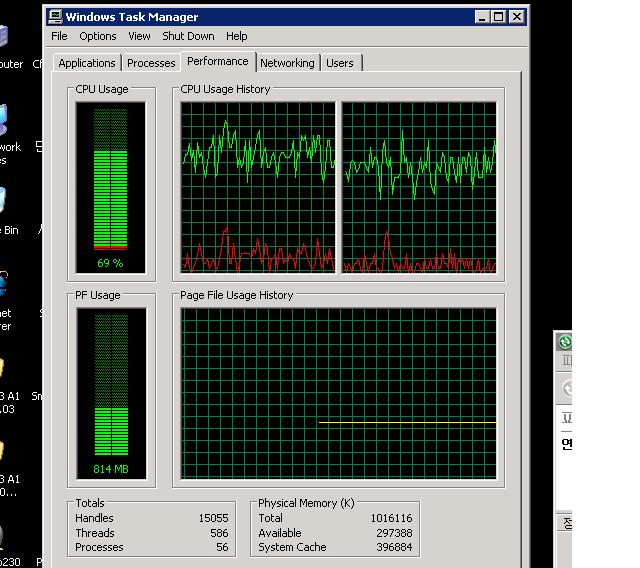Click the first CPU Usage History graph
This screenshot has height=568, width=640.
pos(258,187)
